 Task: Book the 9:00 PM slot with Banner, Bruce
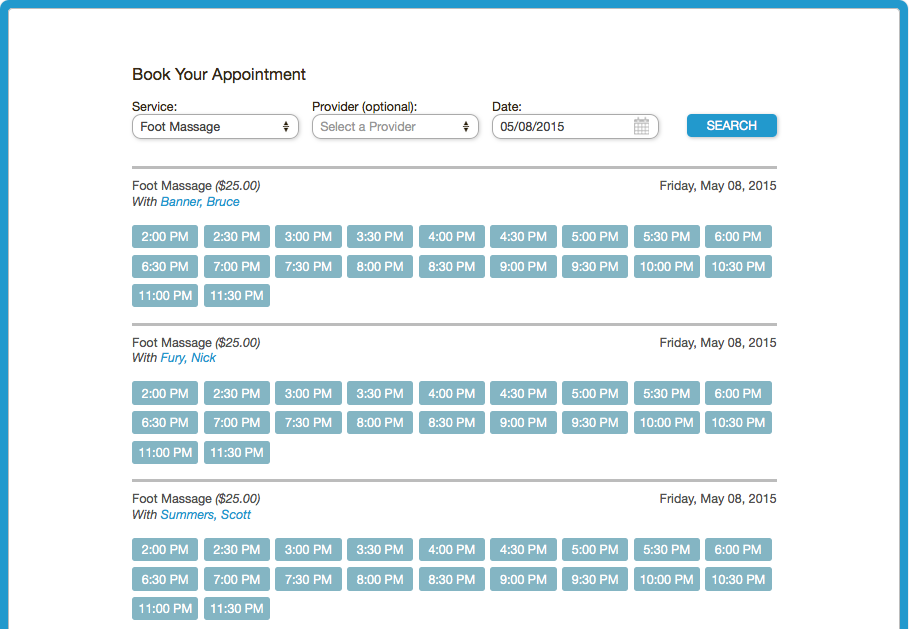coord(523,266)
